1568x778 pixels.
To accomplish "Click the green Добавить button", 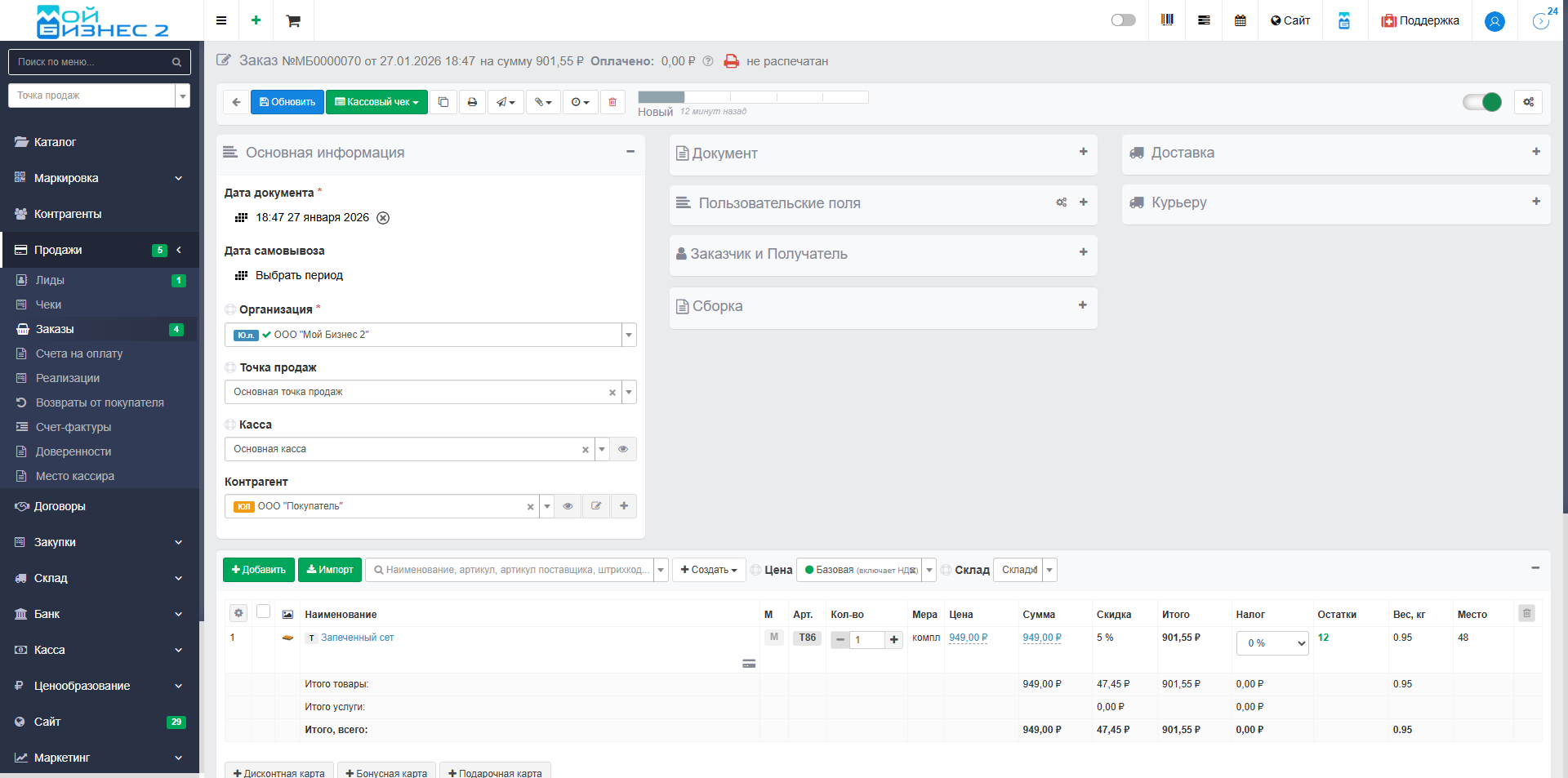I will [259, 570].
